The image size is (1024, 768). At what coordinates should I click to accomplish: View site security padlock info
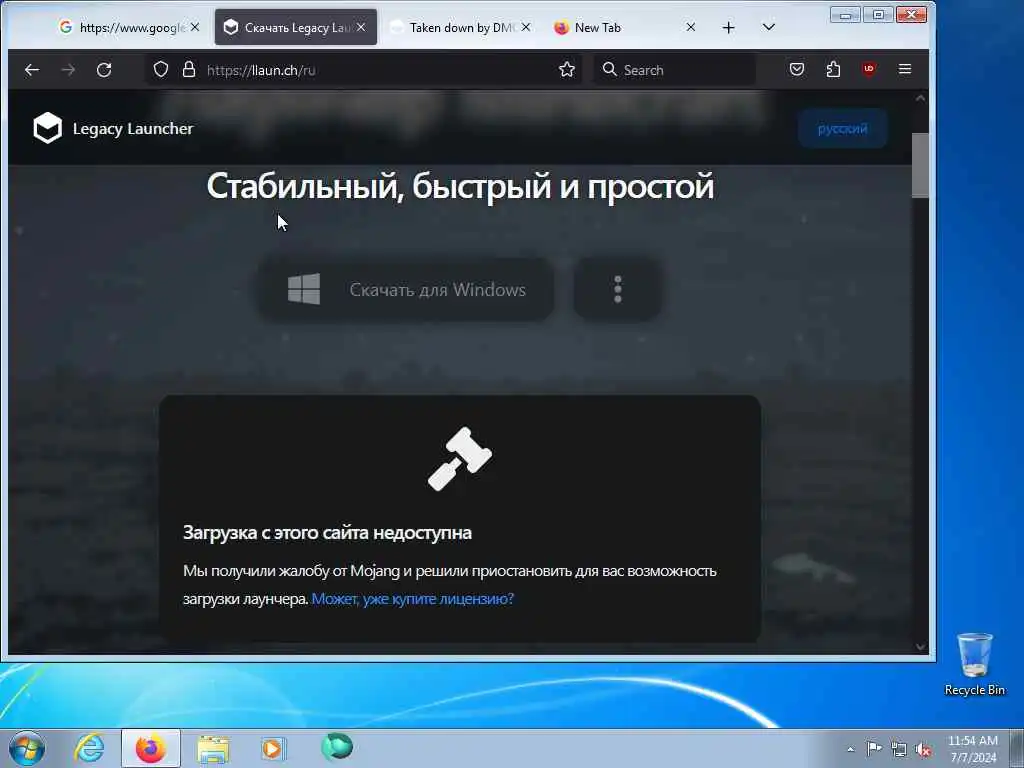[x=189, y=69]
